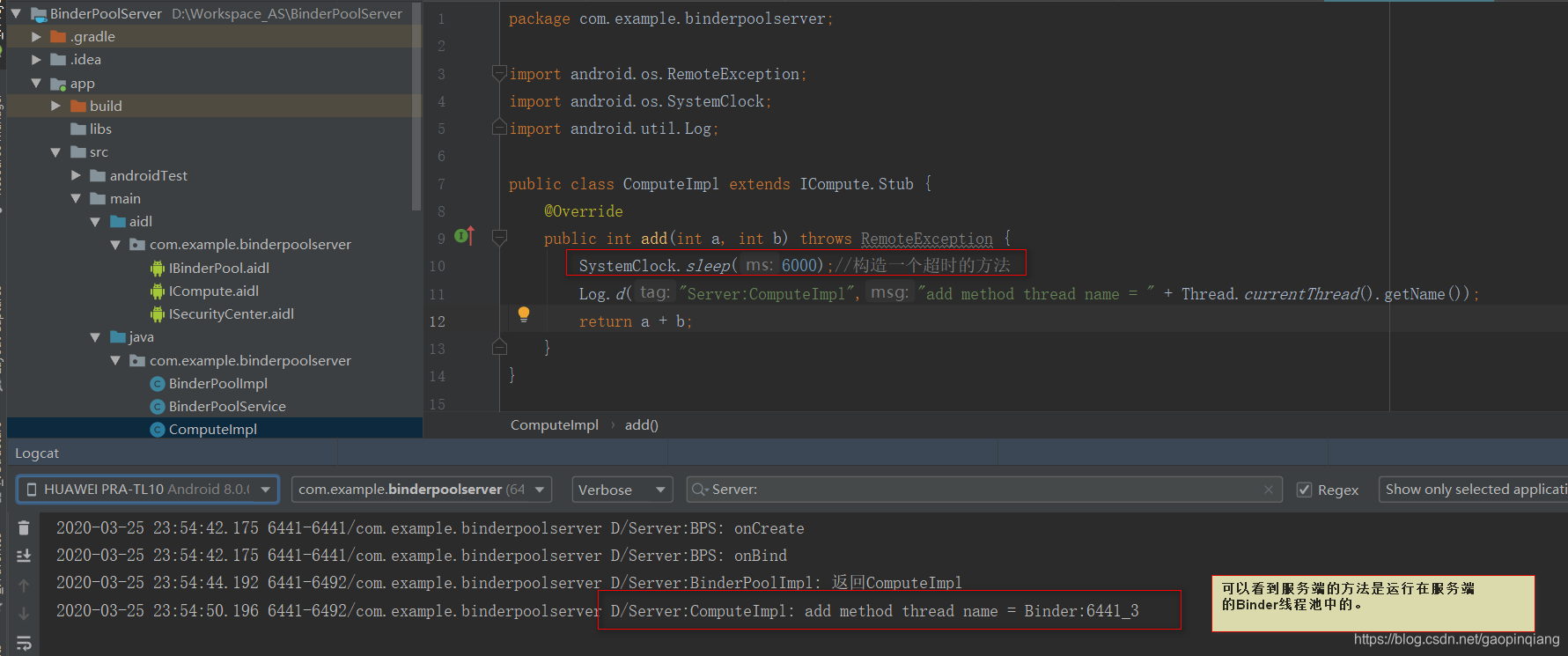The height and width of the screenshot is (656, 1568).
Task: Click the scroll to end icon in Logcat
Action: click(x=24, y=556)
